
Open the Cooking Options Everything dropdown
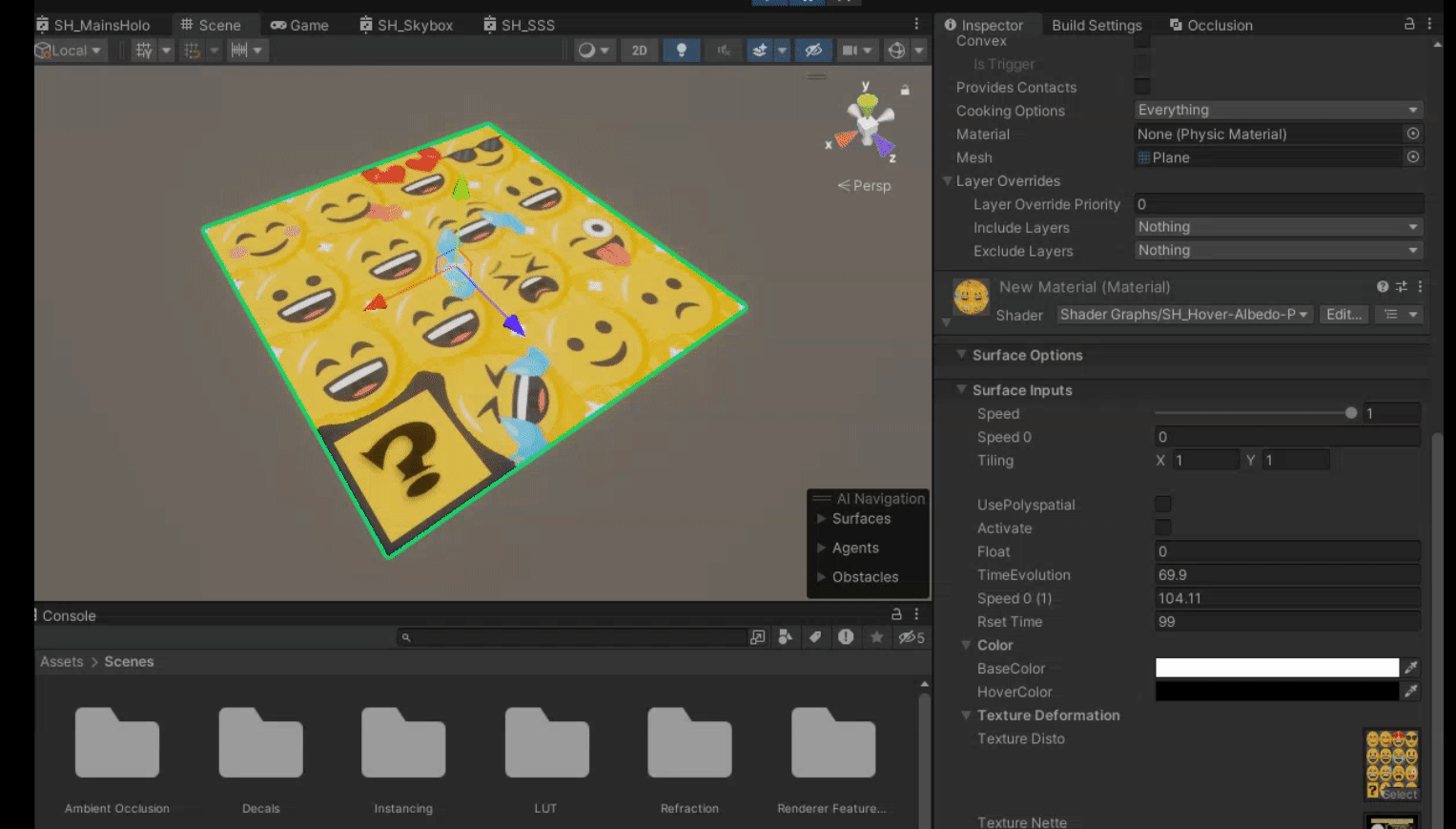coord(1278,110)
